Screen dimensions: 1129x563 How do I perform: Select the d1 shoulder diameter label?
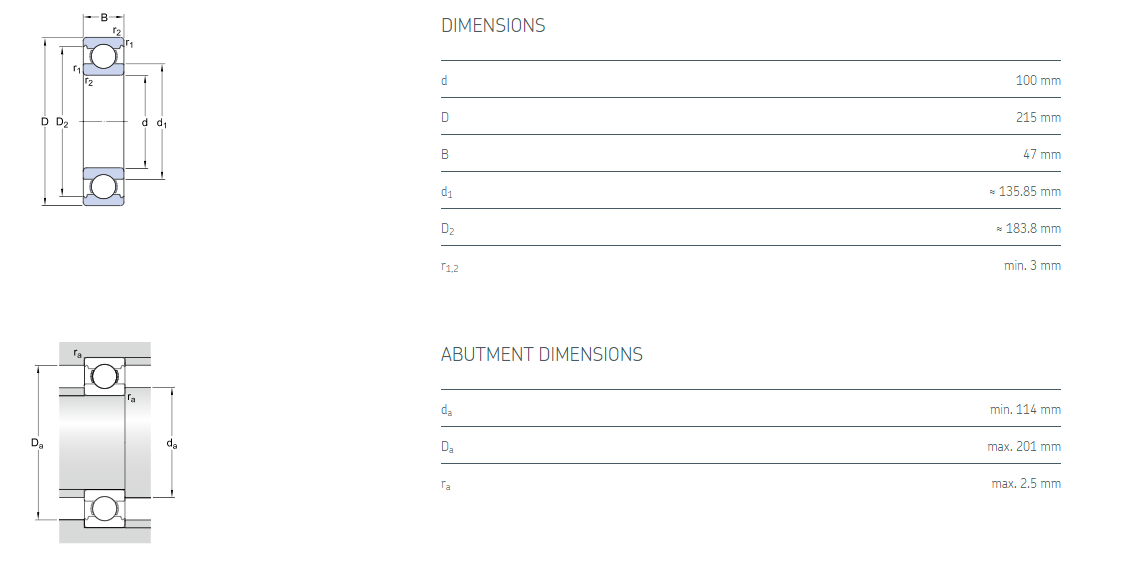point(447,192)
